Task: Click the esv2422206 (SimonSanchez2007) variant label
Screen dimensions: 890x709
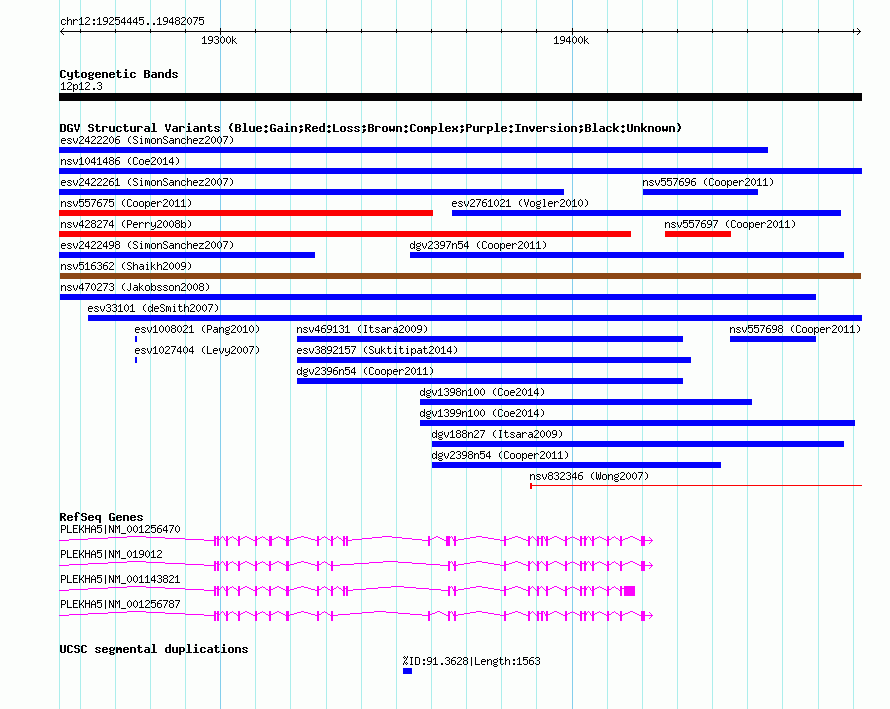Action: pyautogui.click(x=147, y=140)
